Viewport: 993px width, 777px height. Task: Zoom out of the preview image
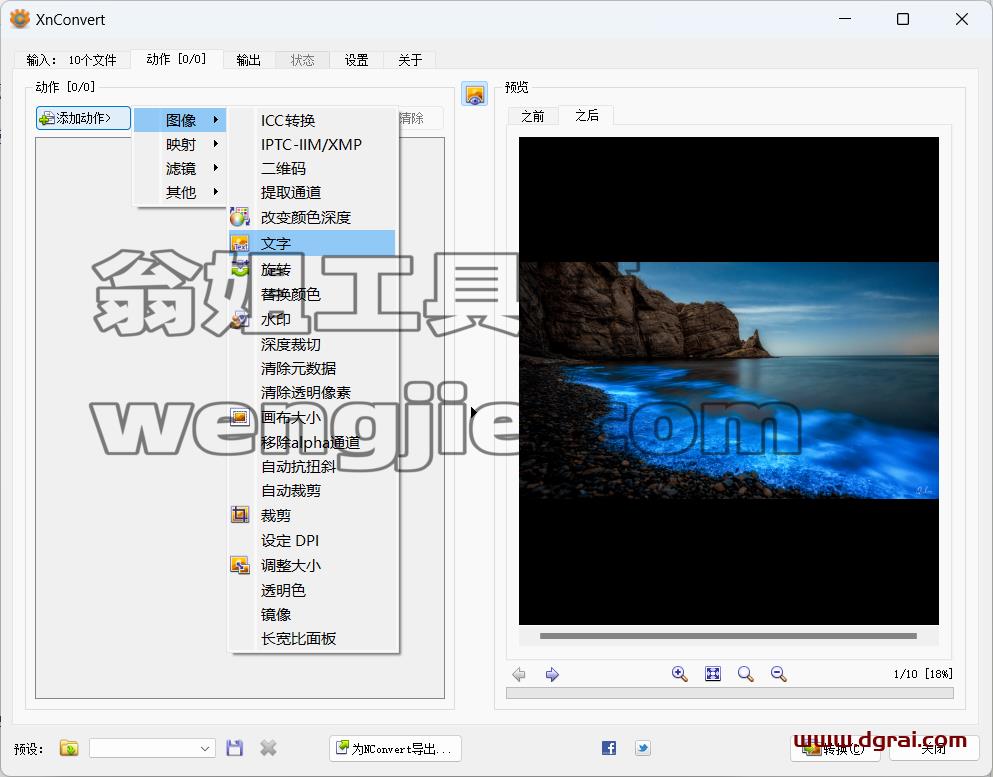[778, 674]
